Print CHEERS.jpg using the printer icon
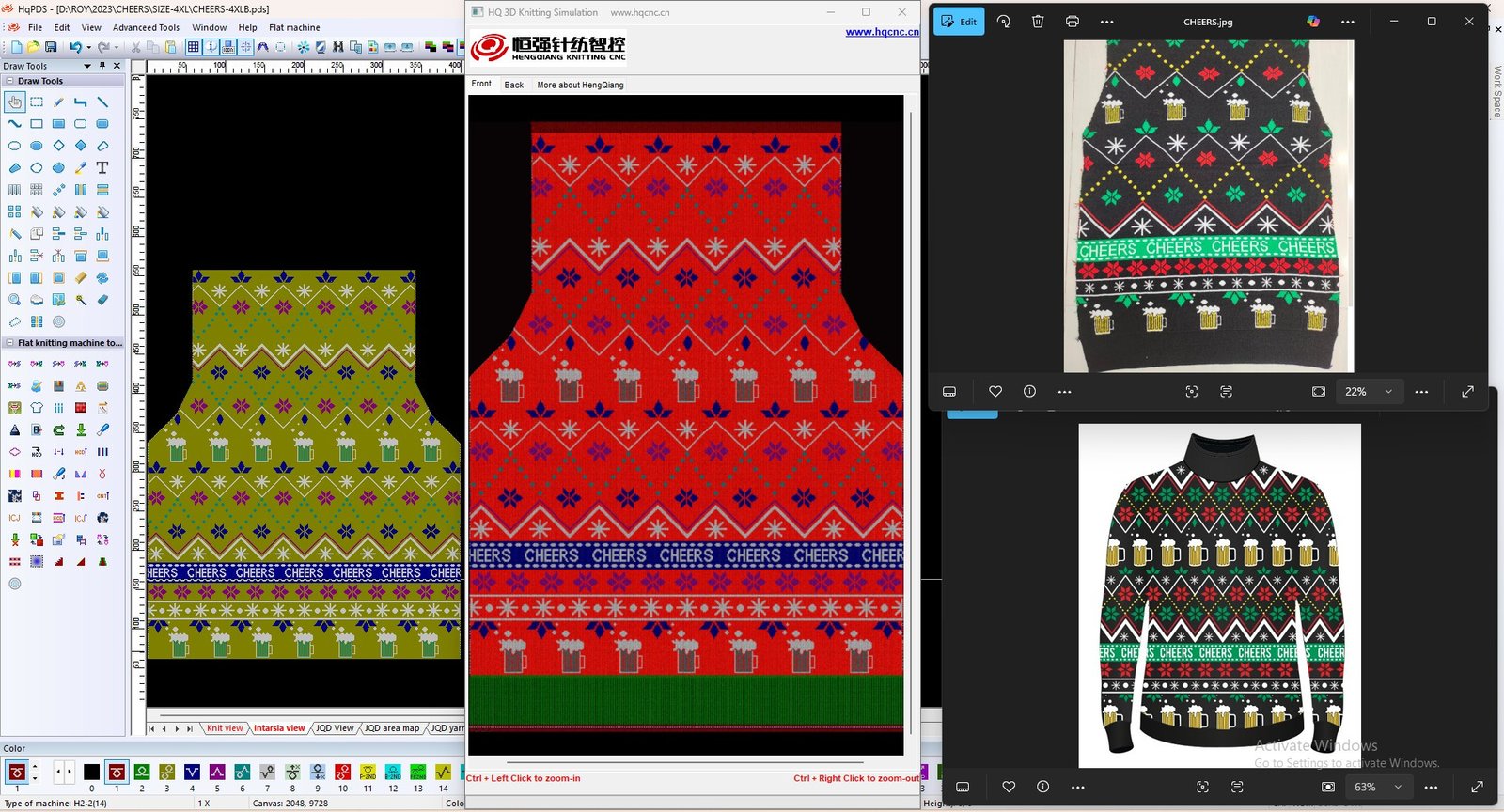The height and width of the screenshot is (812, 1504). click(1073, 22)
